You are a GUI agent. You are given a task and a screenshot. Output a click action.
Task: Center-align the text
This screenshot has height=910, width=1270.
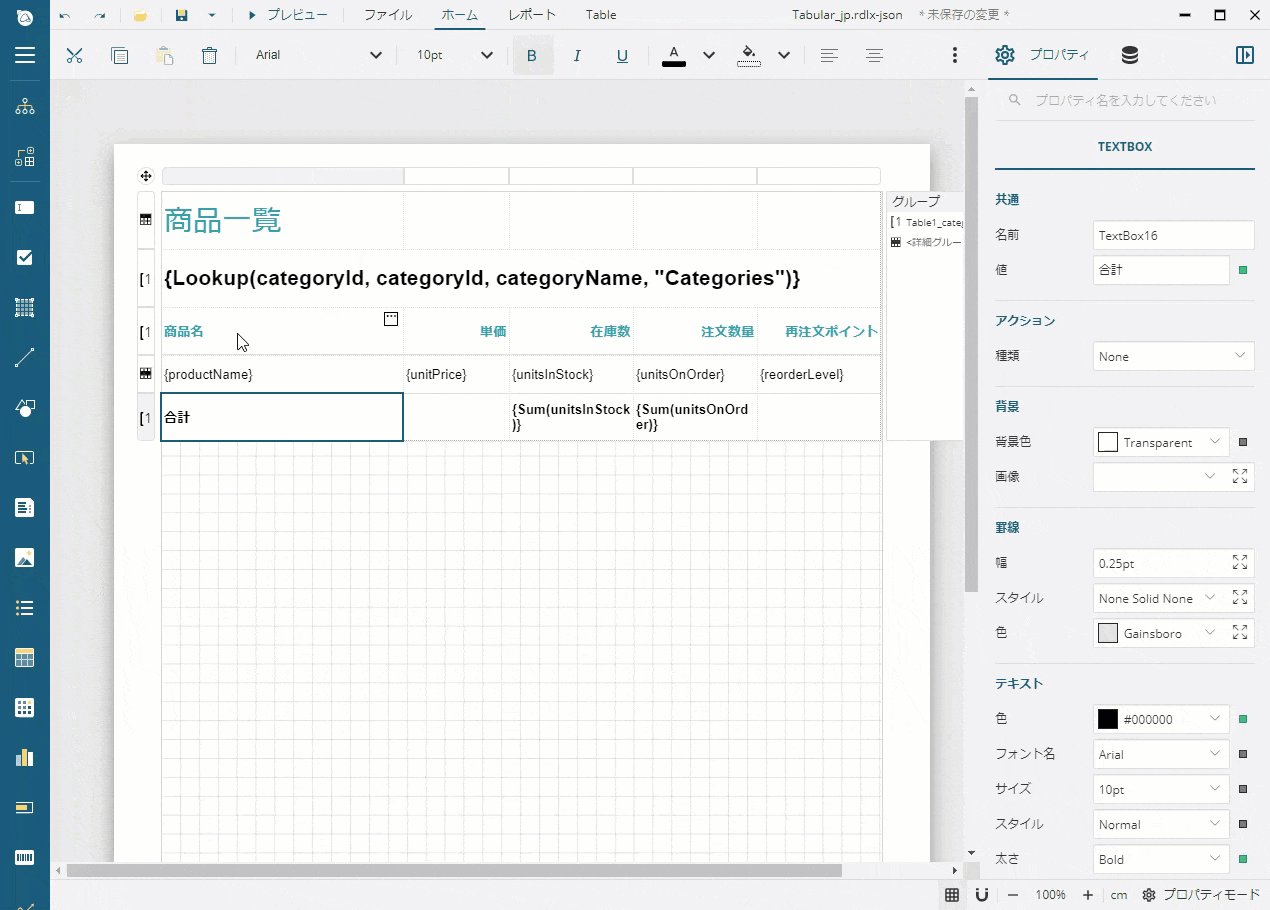(x=874, y=55)
